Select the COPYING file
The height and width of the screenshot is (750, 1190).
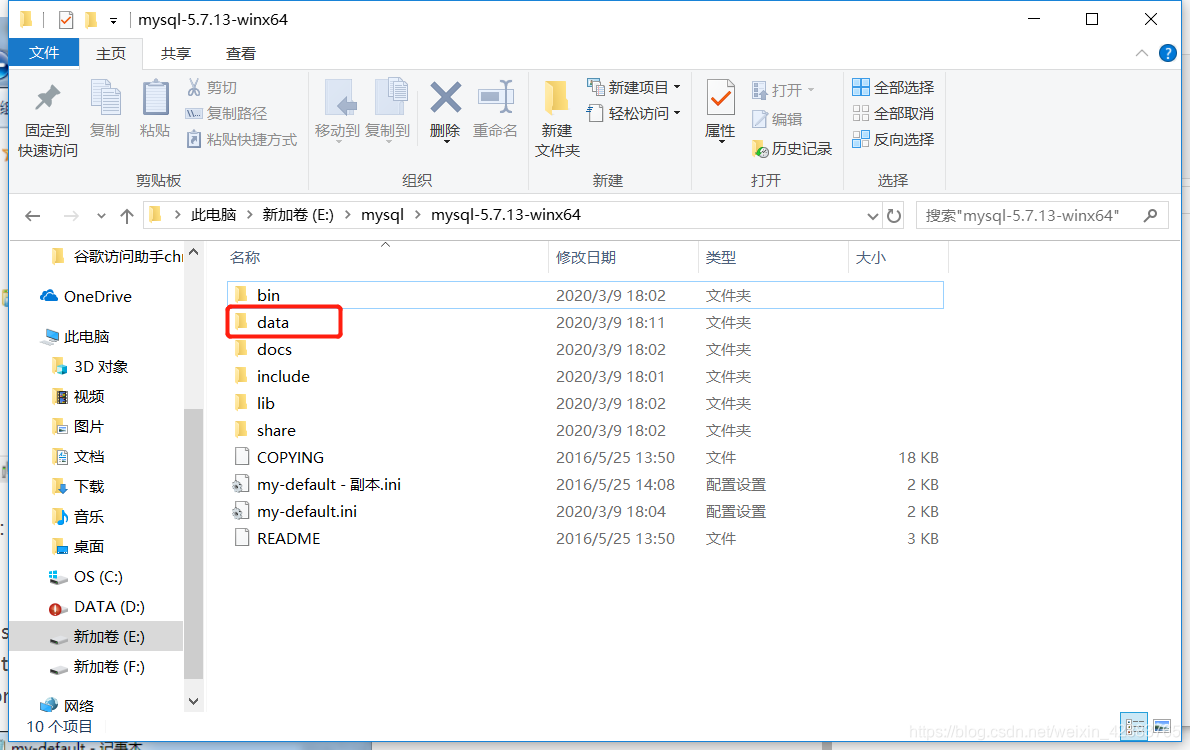click(584, 458)
